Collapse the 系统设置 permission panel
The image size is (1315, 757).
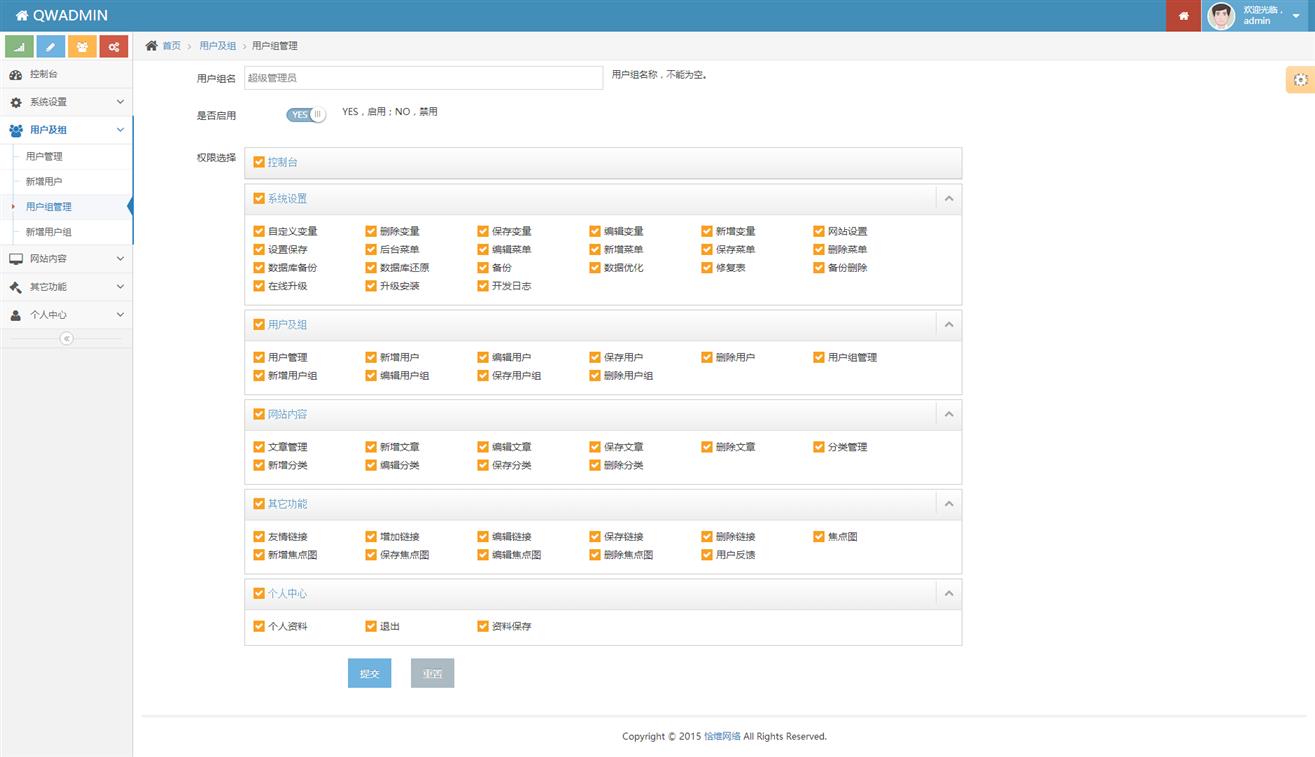[949, 199]
